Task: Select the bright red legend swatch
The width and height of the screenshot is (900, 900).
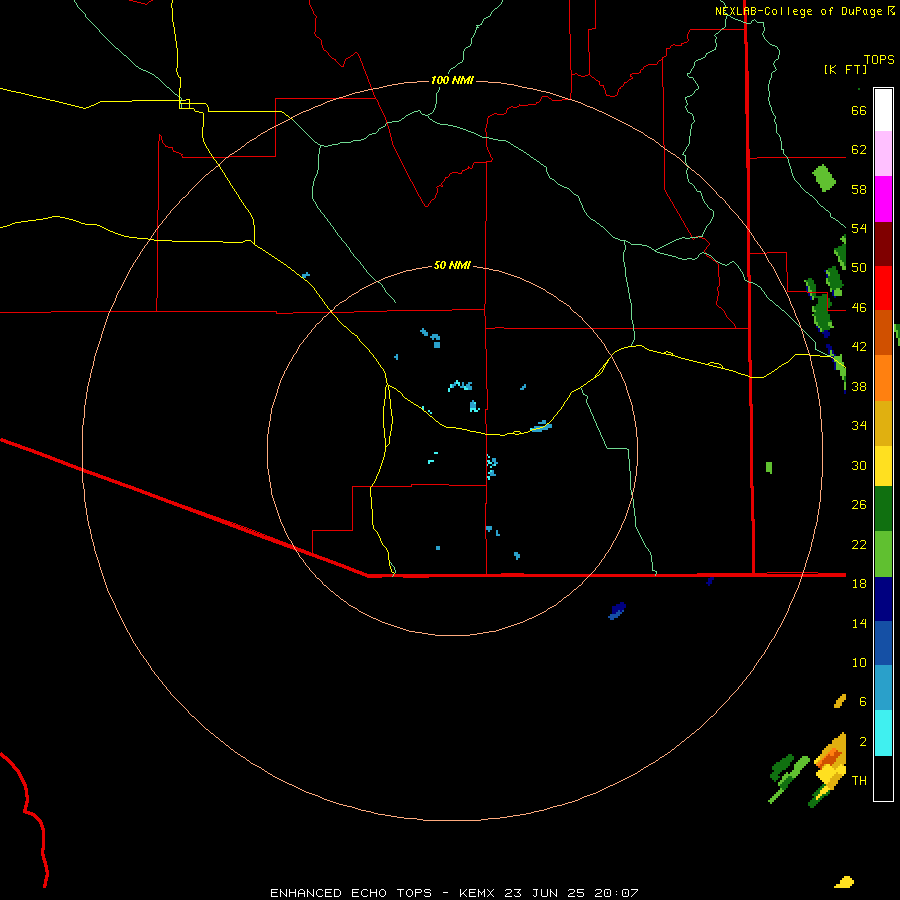Action: point(883,288)
